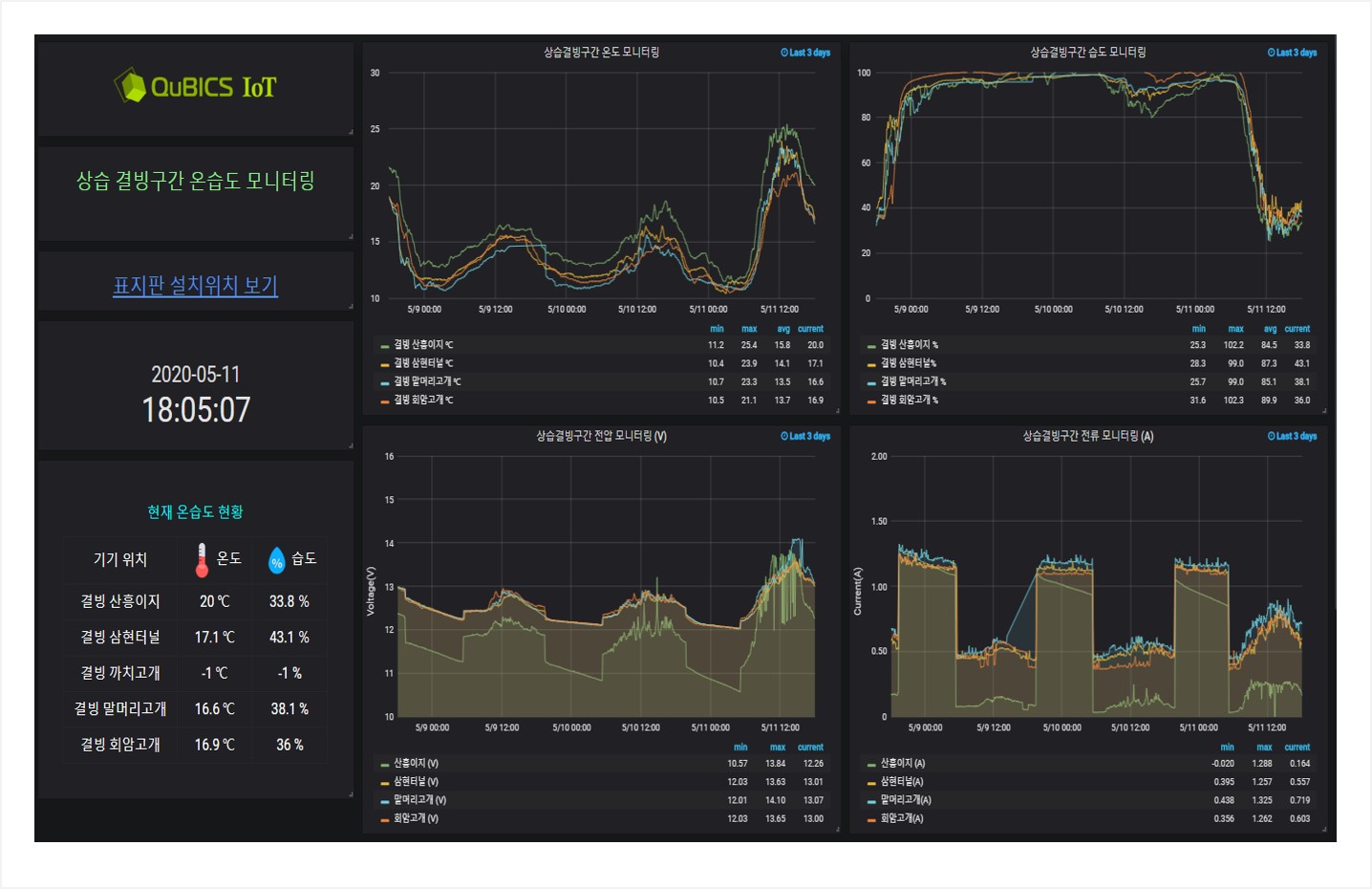Screen dimensions: 1372x889
Task: Click the 36 % humidity value
Action: point(289,745)
